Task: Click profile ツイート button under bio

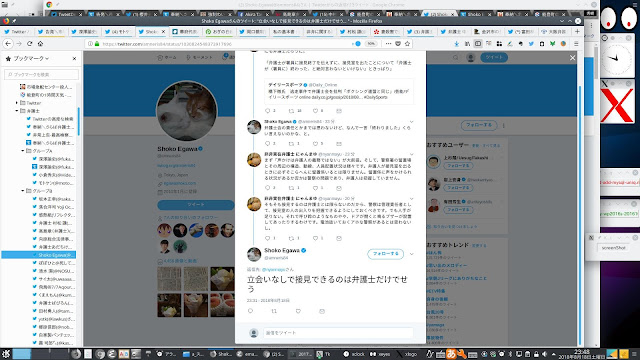Action: (x=196, y=204)
